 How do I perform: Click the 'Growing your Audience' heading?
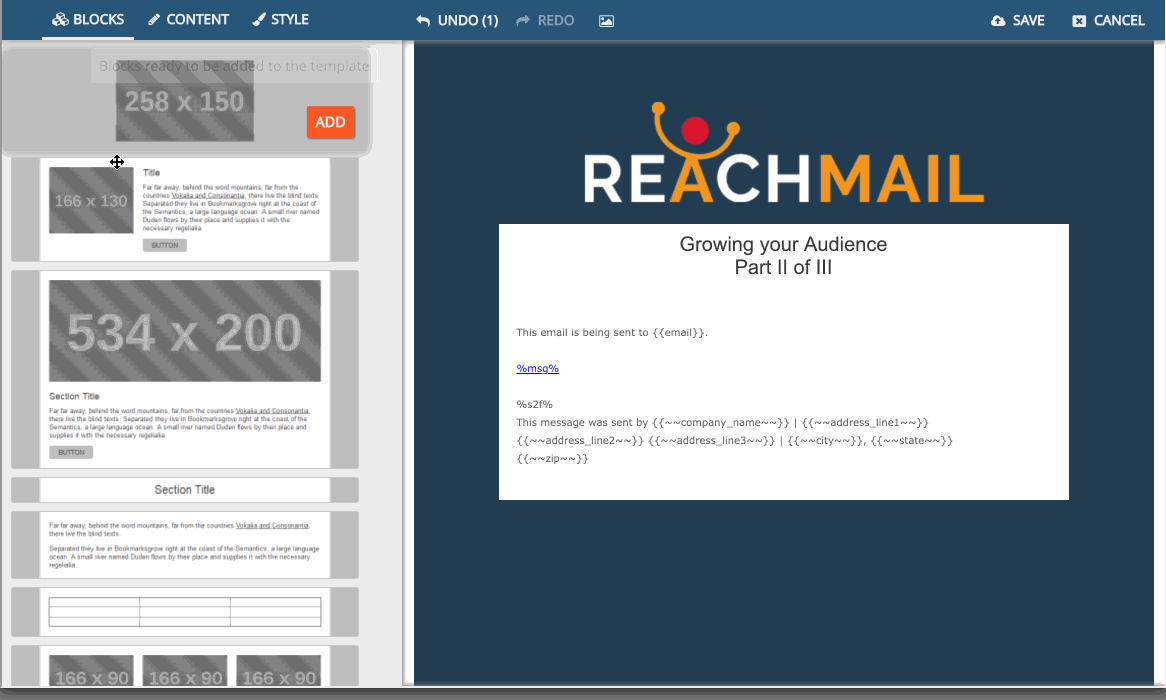click(x=783, y=244)
